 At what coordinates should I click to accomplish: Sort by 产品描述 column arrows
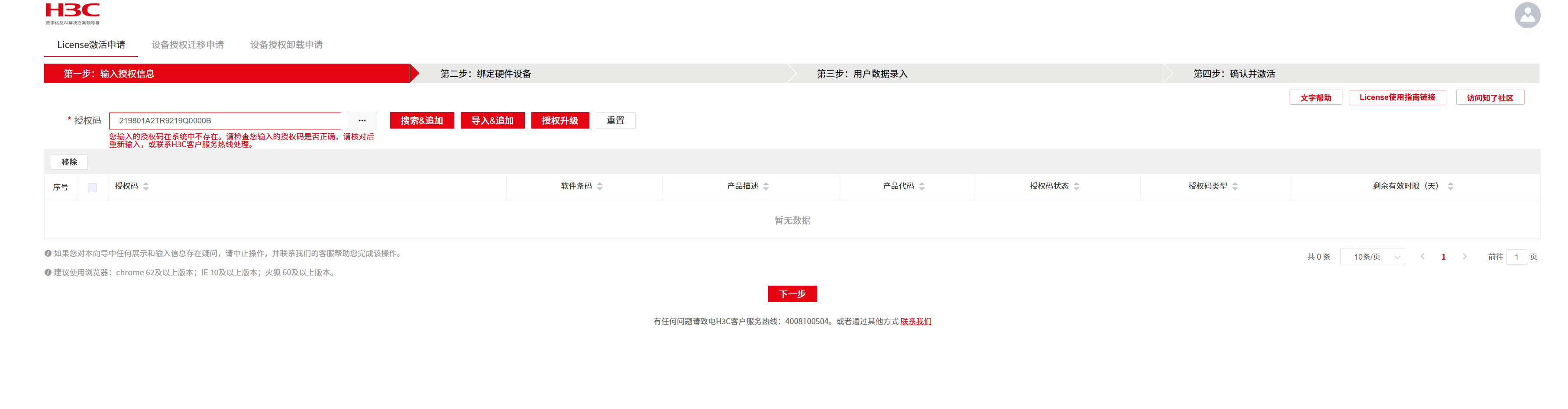tap(766, 186)
